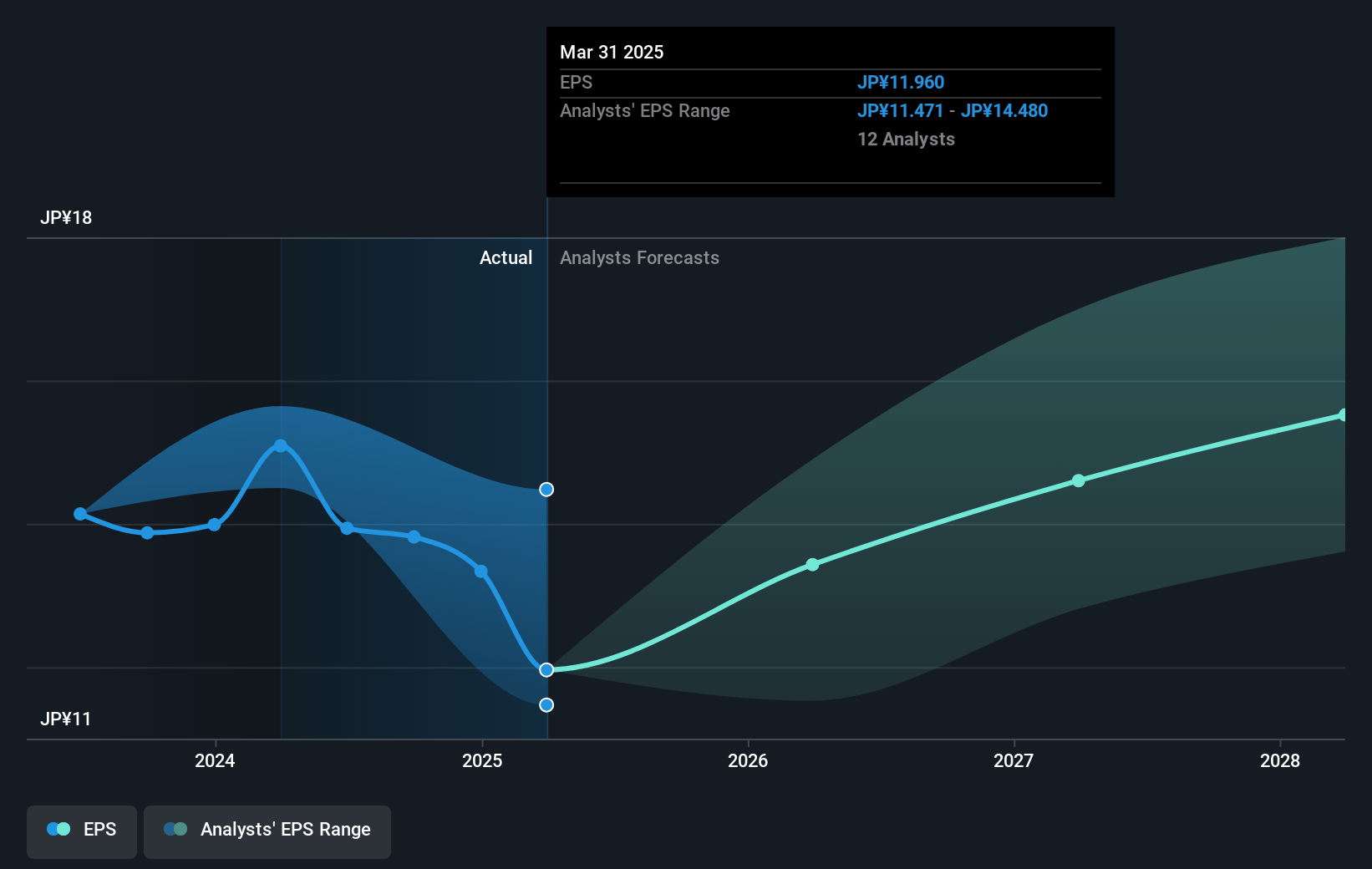Toggle the EPS legend button

pyautogui.click(x=82, y=831)
